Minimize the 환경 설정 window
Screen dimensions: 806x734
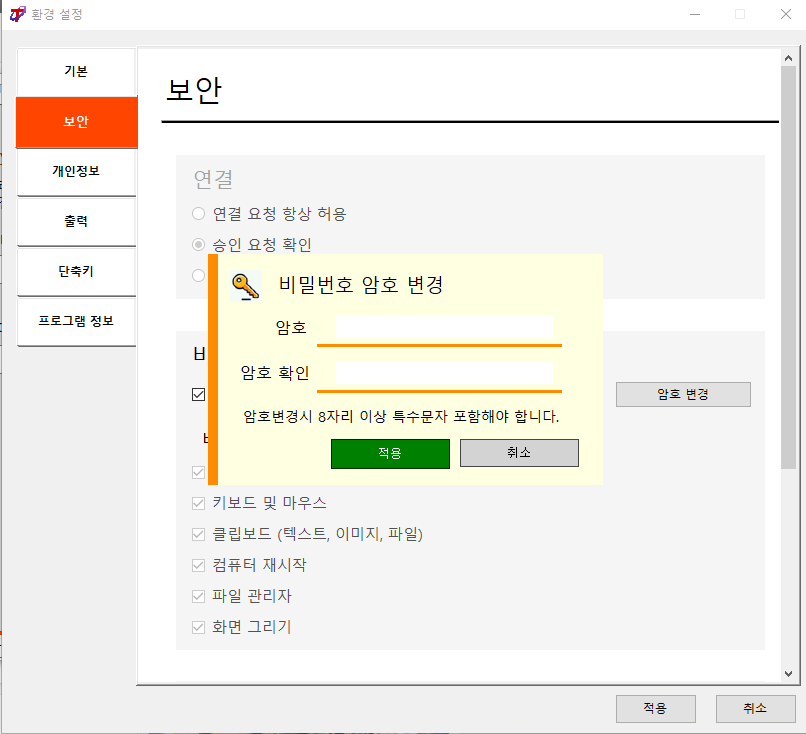coord(695,14)
